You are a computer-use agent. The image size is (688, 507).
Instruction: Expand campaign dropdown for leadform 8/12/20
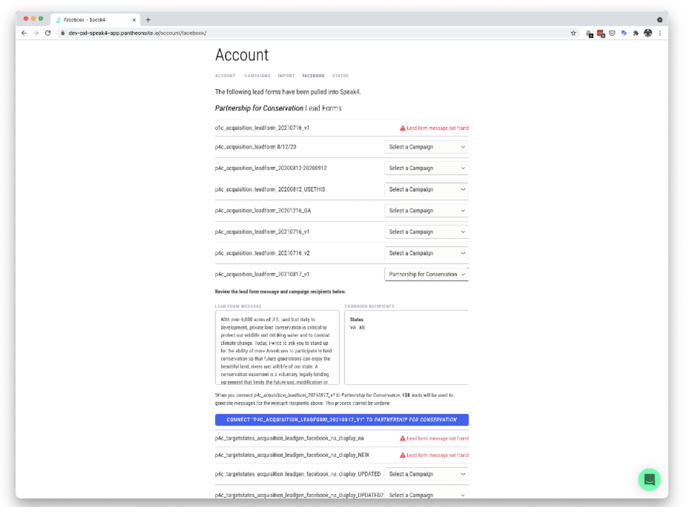point(426,147)
